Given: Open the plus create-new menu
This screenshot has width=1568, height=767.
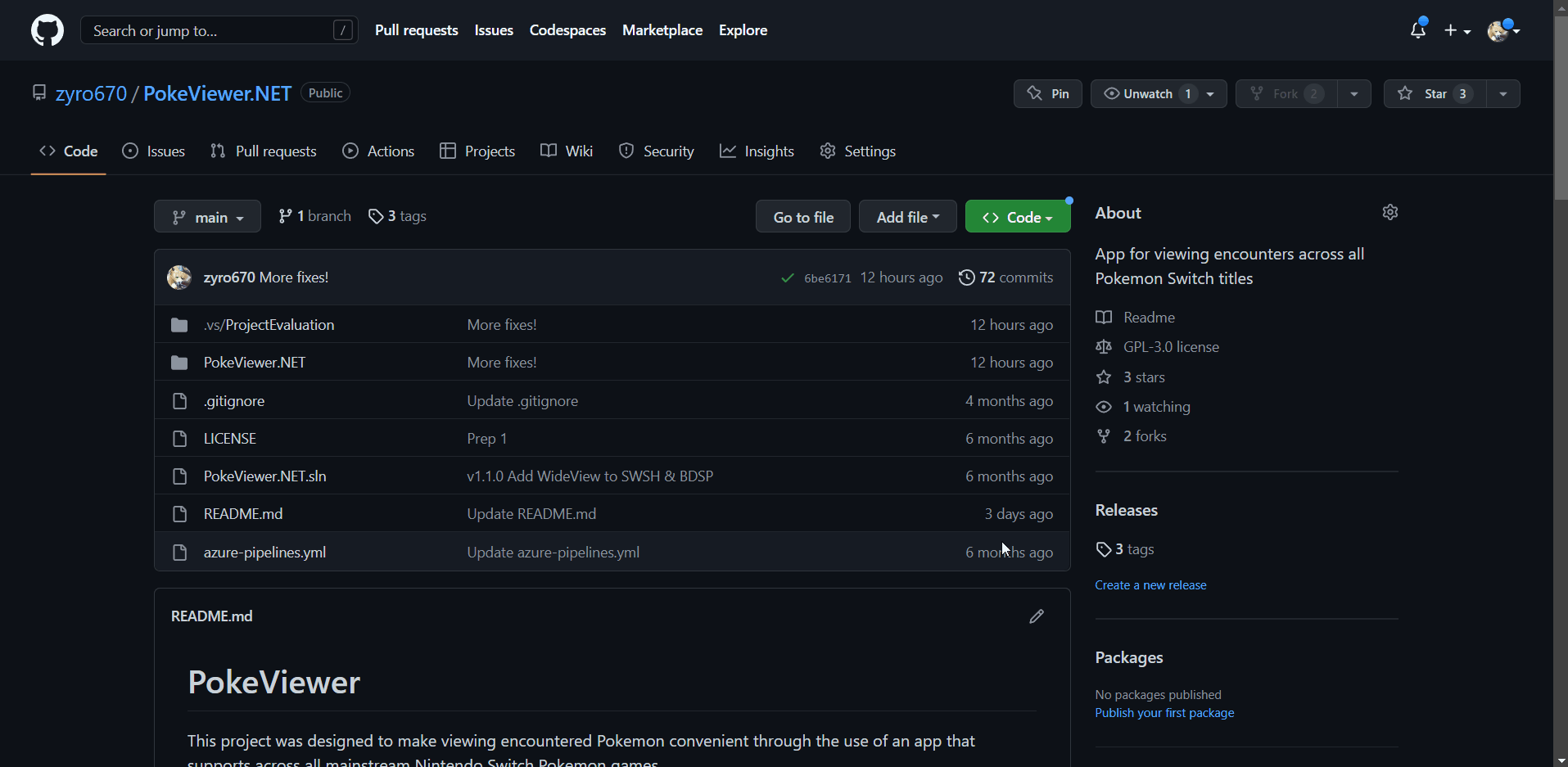Looking at the screenshot, I should (1457, 30).
